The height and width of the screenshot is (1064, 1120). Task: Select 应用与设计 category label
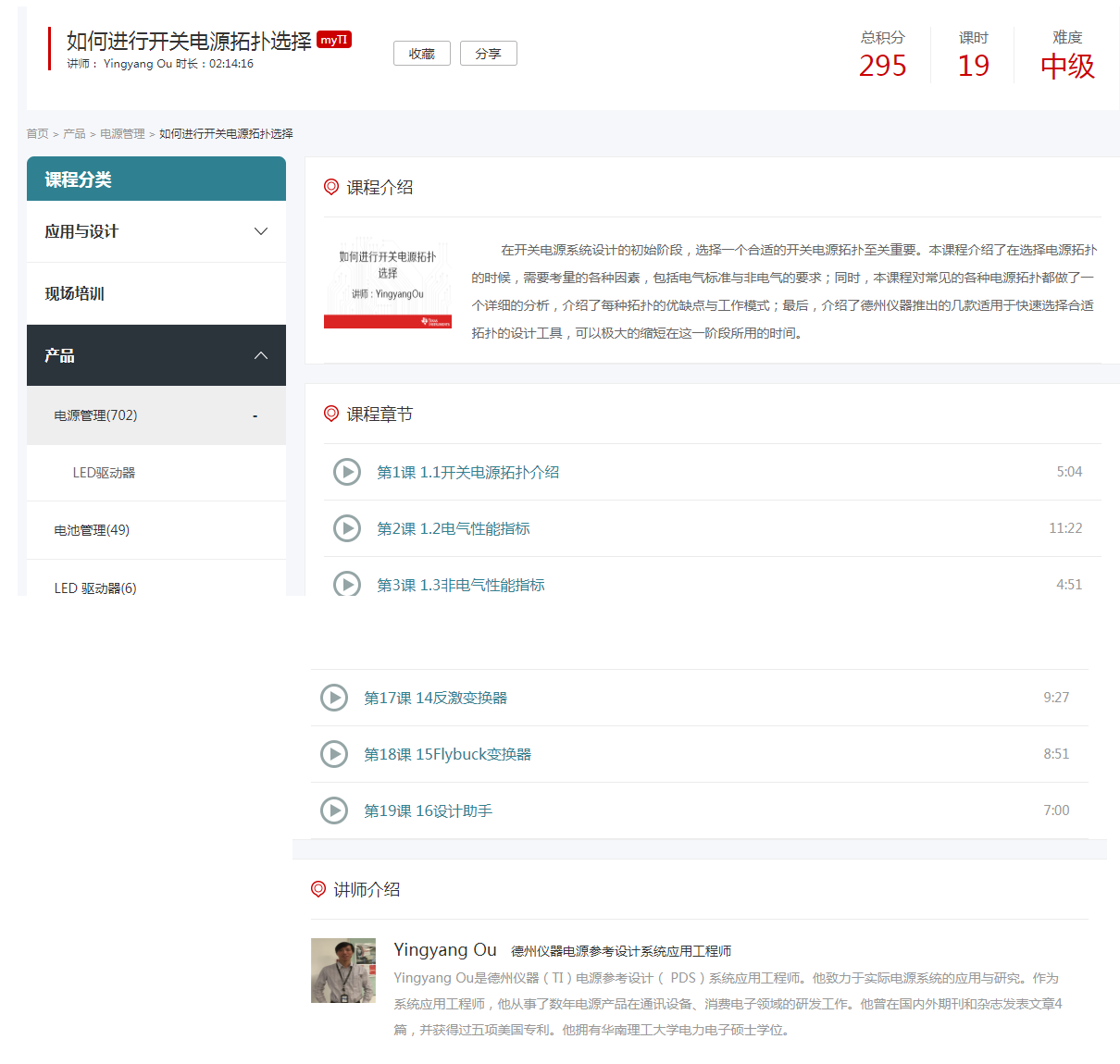81,231
